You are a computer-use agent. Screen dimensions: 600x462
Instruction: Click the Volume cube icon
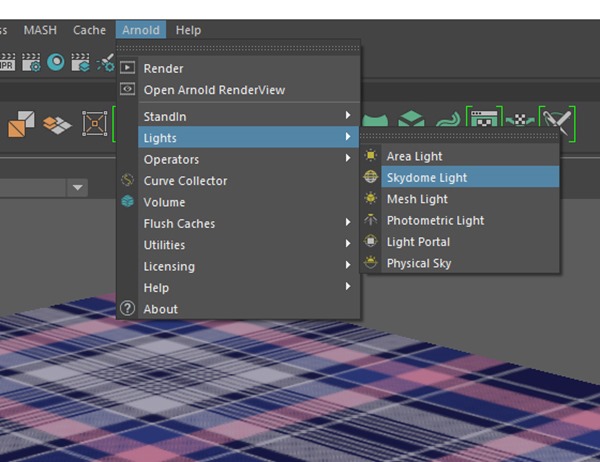tap(127, 201)
